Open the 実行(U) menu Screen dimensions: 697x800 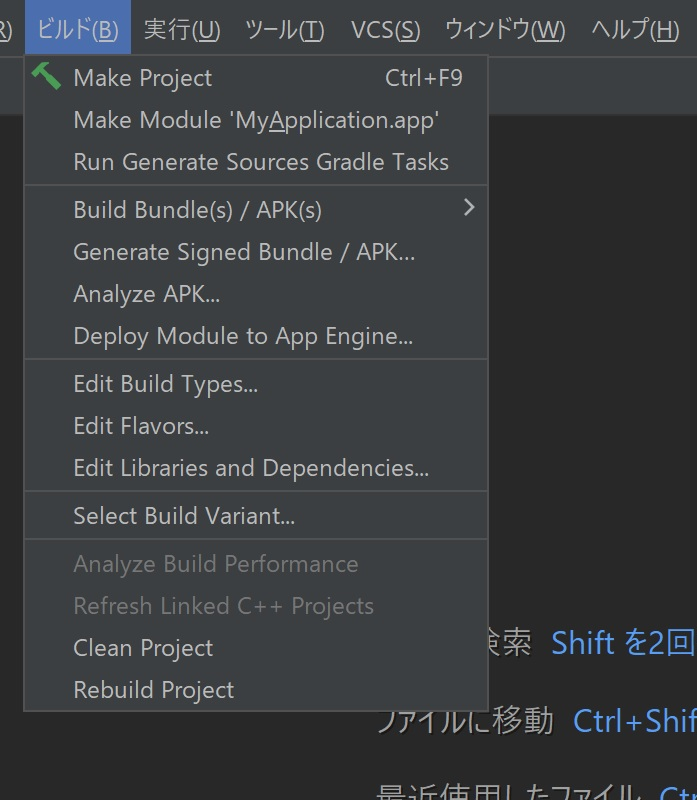click(182, 29)
